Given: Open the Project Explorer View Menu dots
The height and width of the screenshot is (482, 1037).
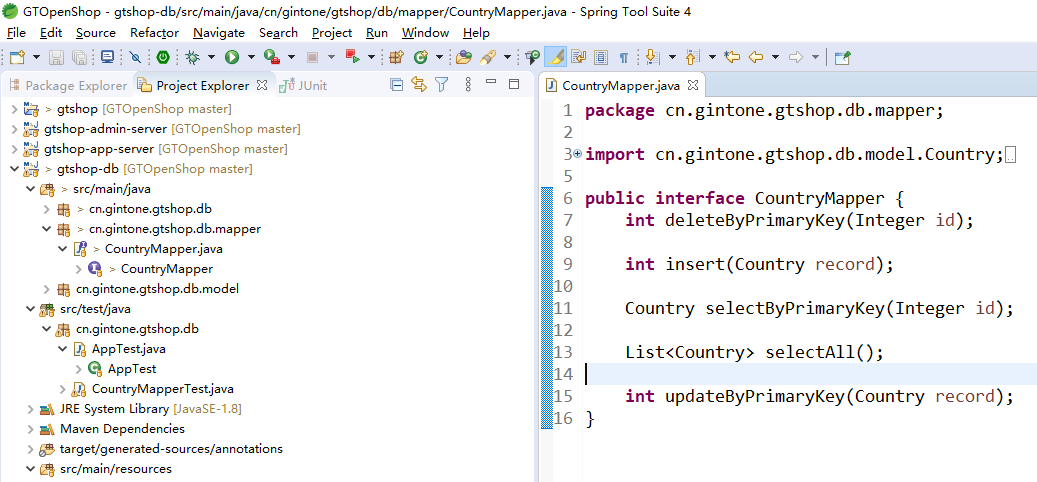Looking at the screenshot, I should 468,85.
